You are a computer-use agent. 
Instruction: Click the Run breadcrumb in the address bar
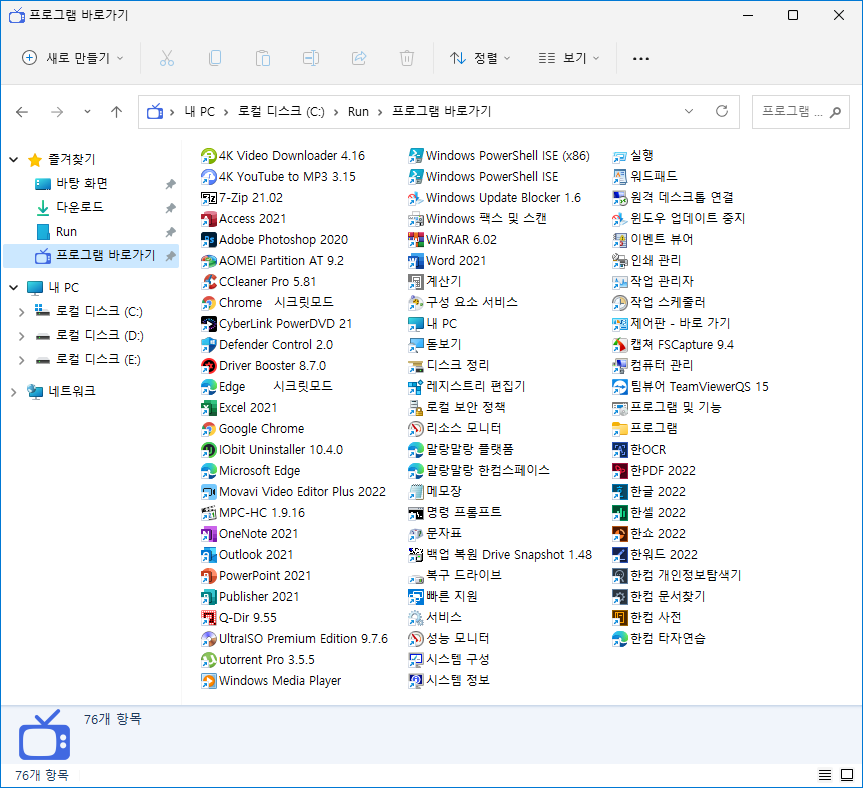pos(358,112)
